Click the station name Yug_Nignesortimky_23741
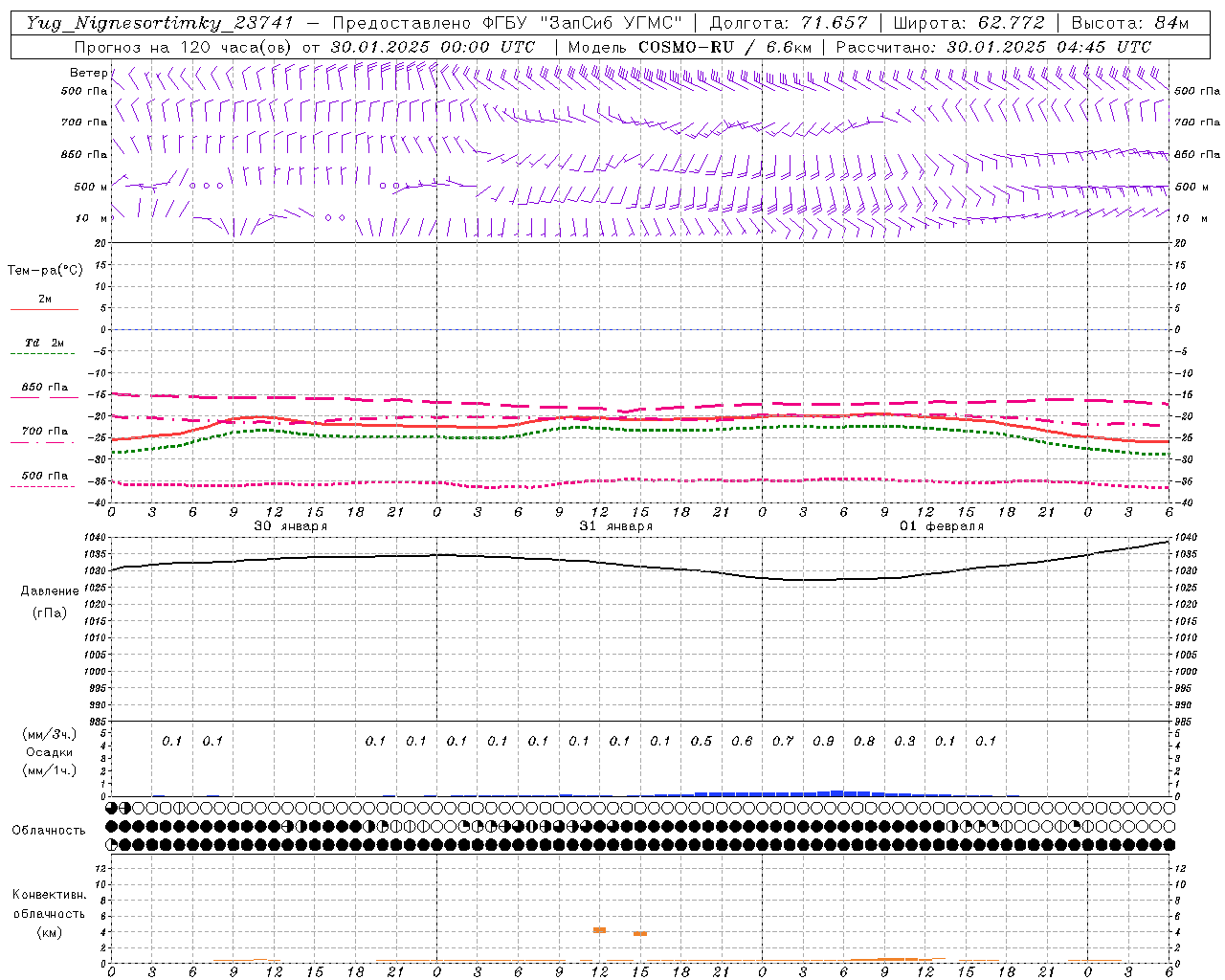This screenshot has width=1225, height=980. point(160,23)
